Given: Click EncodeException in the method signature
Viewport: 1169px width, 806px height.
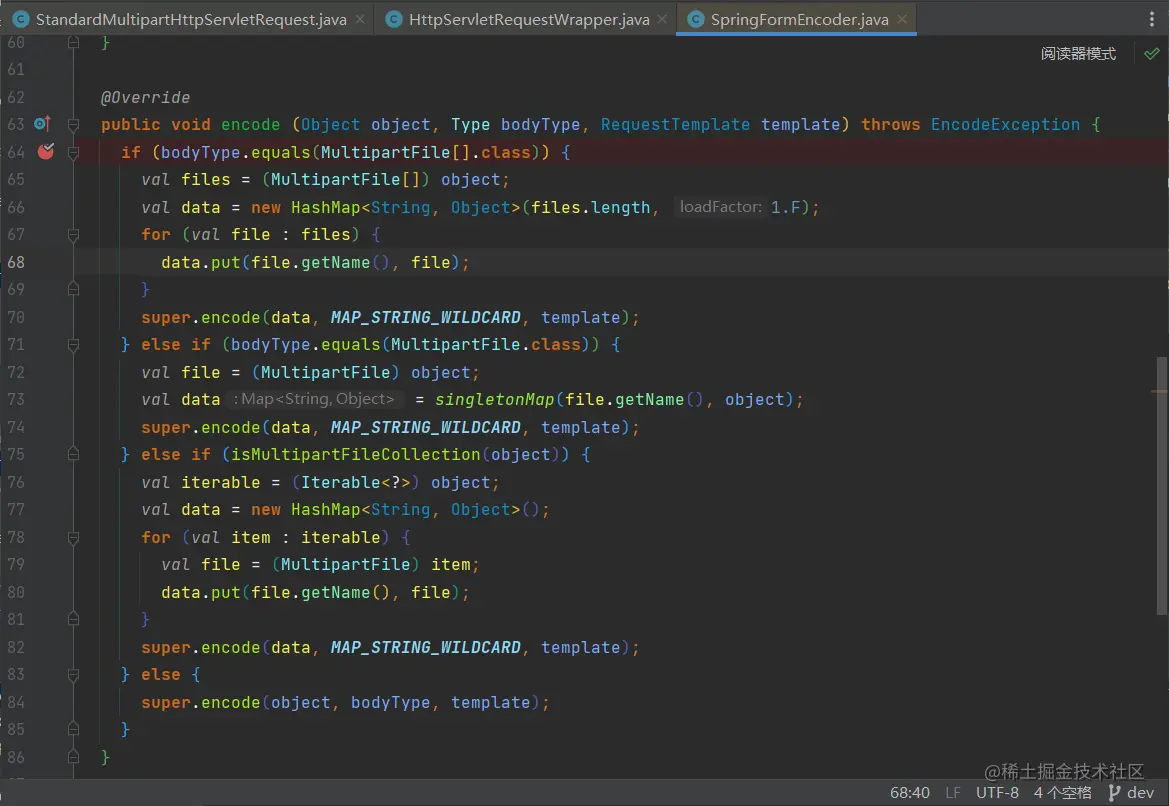Looking at the screenshot, I should [1005, 125].
